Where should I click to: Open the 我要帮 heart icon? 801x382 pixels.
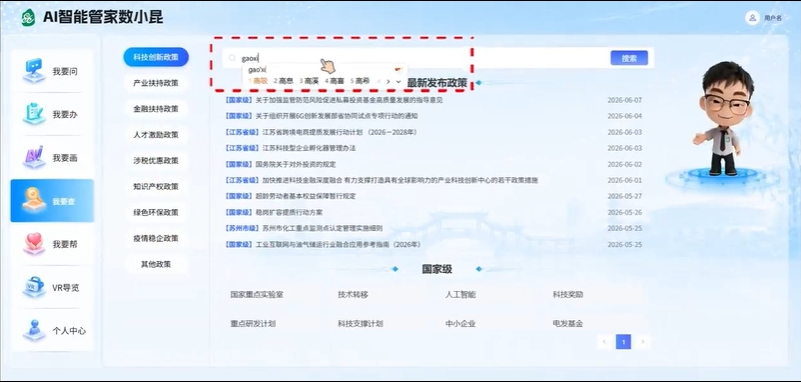click(x=34, y=244)
